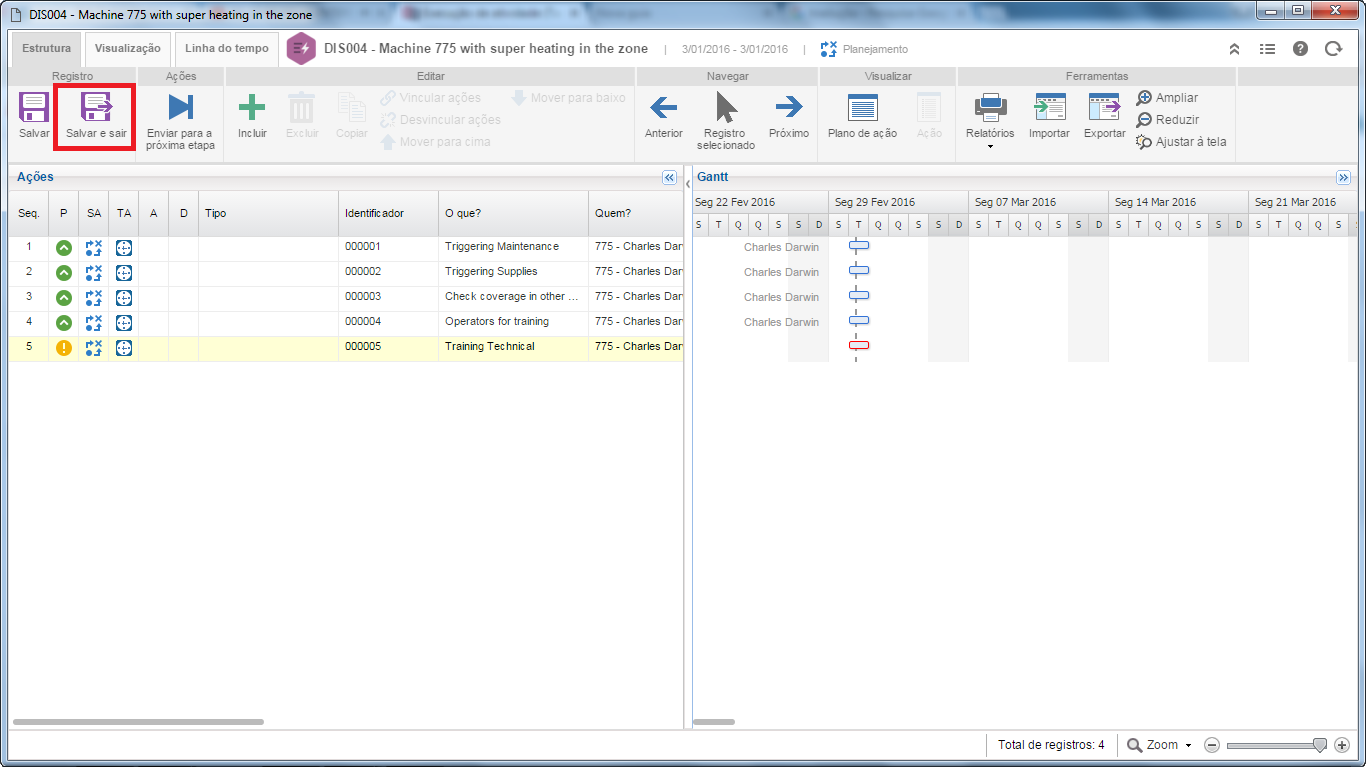The height and width of the screenshot is (767, 1366).
Task: Click the Planejamento status icon
Action: point(829,49)
